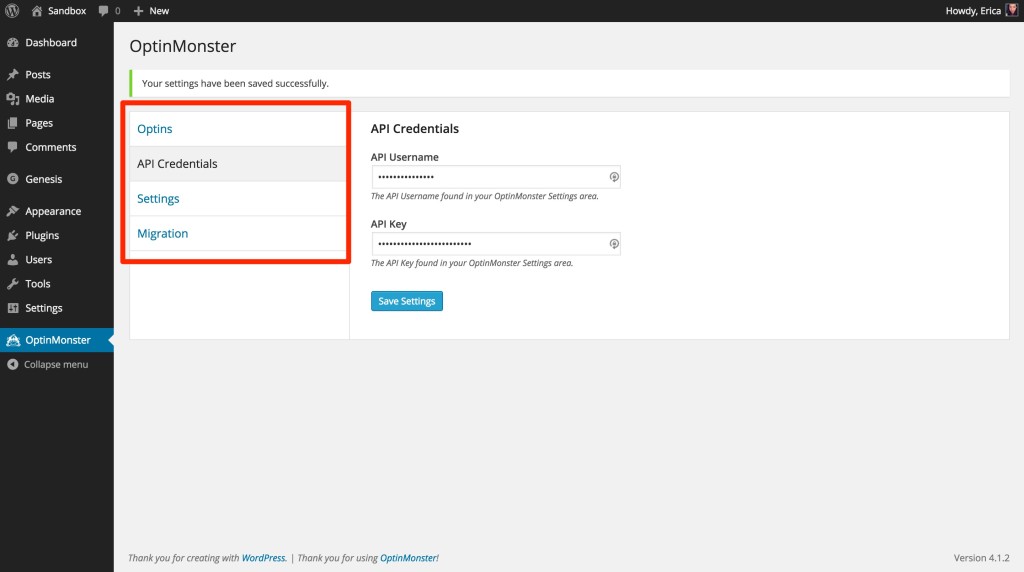Open the New content dropdown

tap(151, 11)
